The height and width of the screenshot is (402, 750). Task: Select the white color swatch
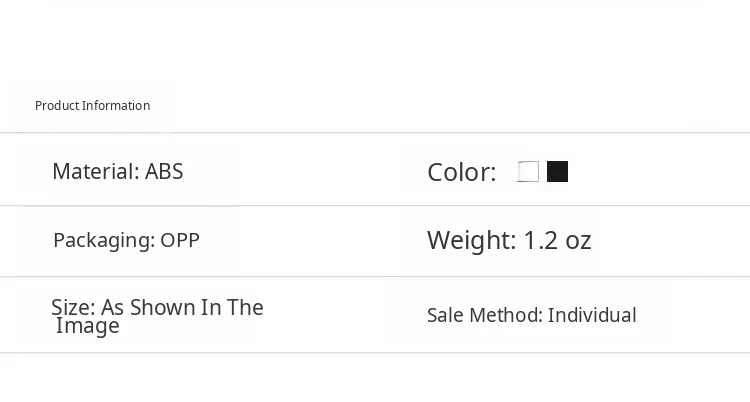pos(528,172)
